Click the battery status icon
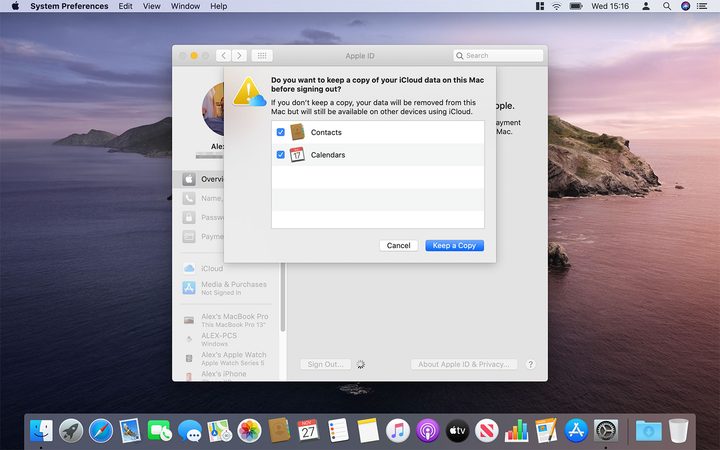 coord(576,6)
